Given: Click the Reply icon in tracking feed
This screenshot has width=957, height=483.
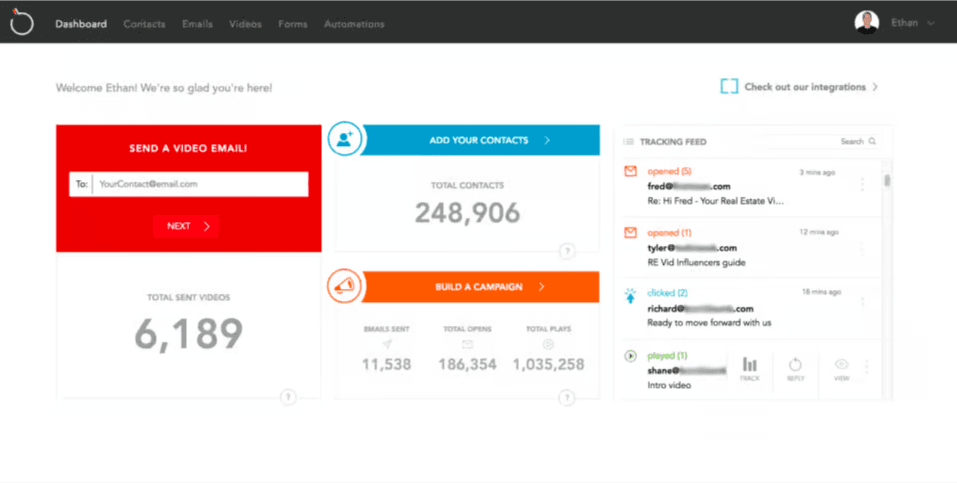Looking at the screenshot, I should pyautogui.click(x=796, y=368).
